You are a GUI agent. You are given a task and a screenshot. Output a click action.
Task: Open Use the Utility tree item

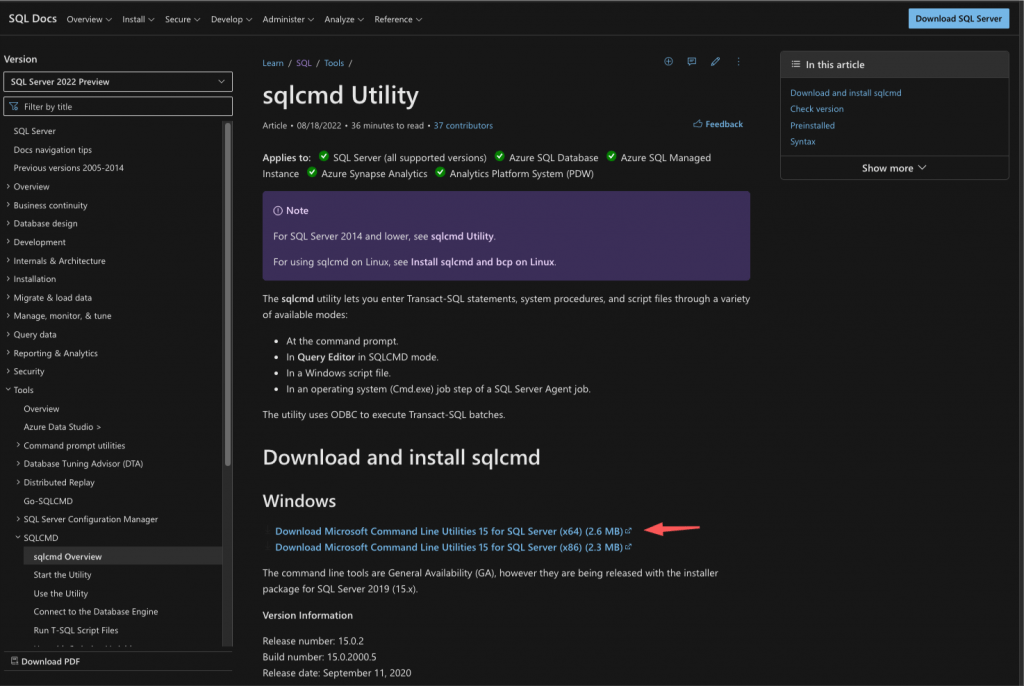pos(61,593)
